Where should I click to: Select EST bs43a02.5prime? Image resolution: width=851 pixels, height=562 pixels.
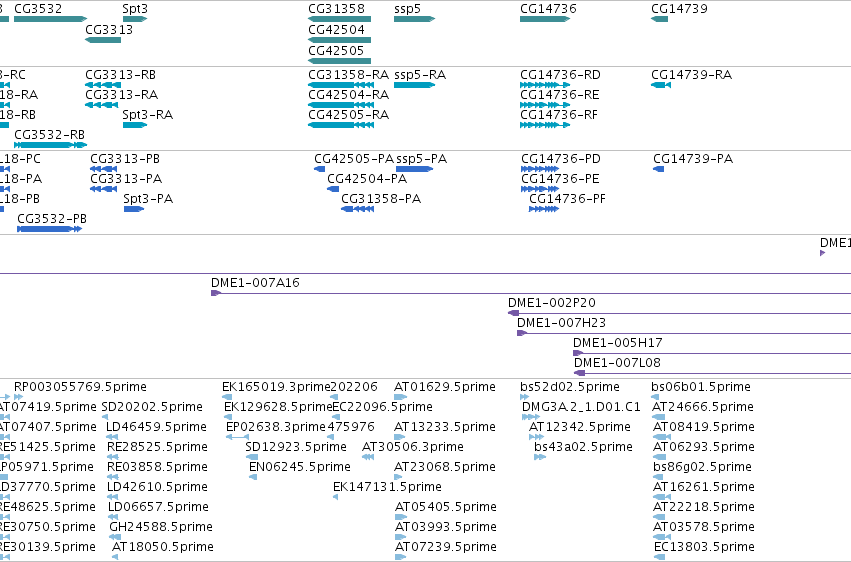[x=540, y=457]
